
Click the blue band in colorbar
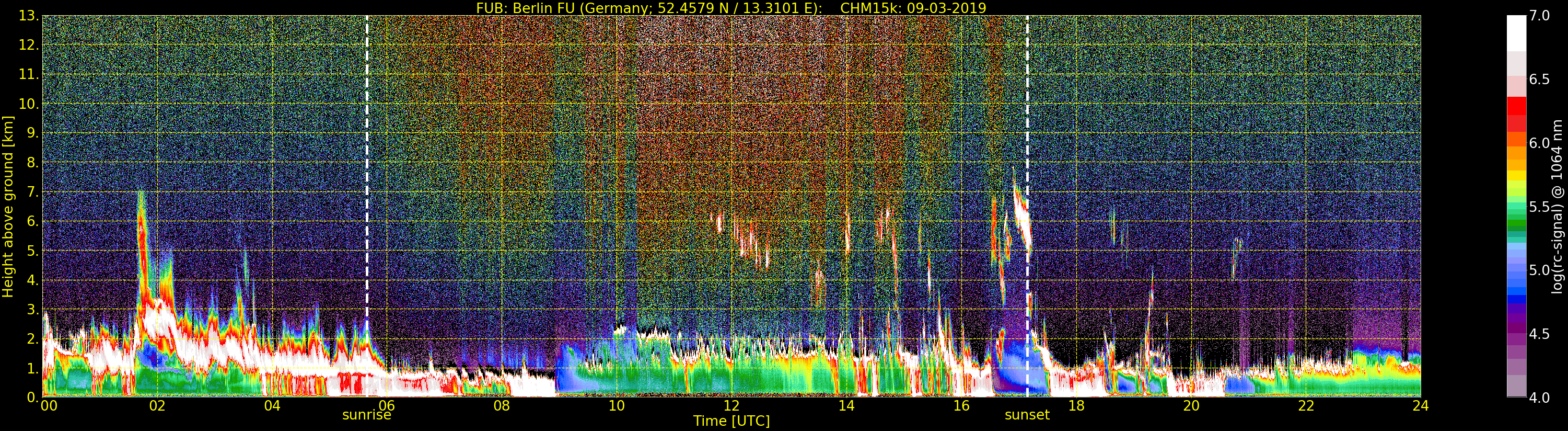(x=1516, y=283)
